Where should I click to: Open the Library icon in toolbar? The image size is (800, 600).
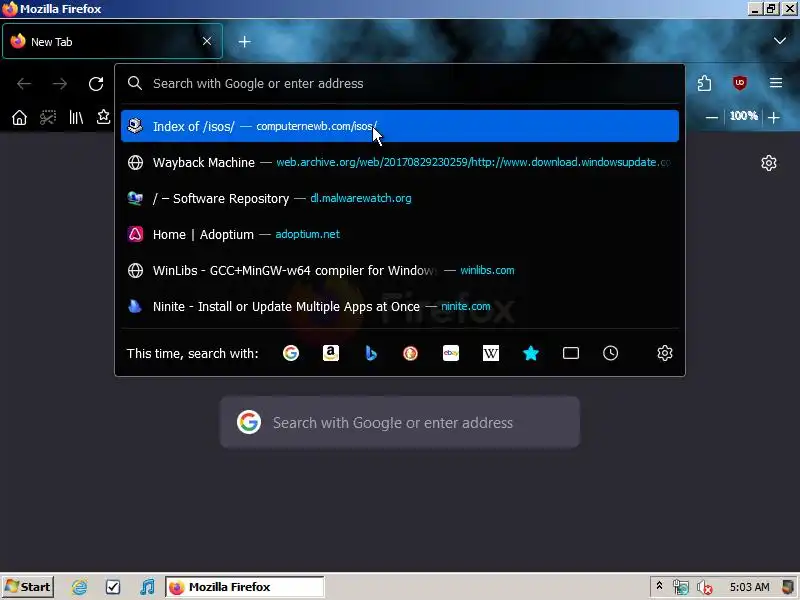coord(76,117)
